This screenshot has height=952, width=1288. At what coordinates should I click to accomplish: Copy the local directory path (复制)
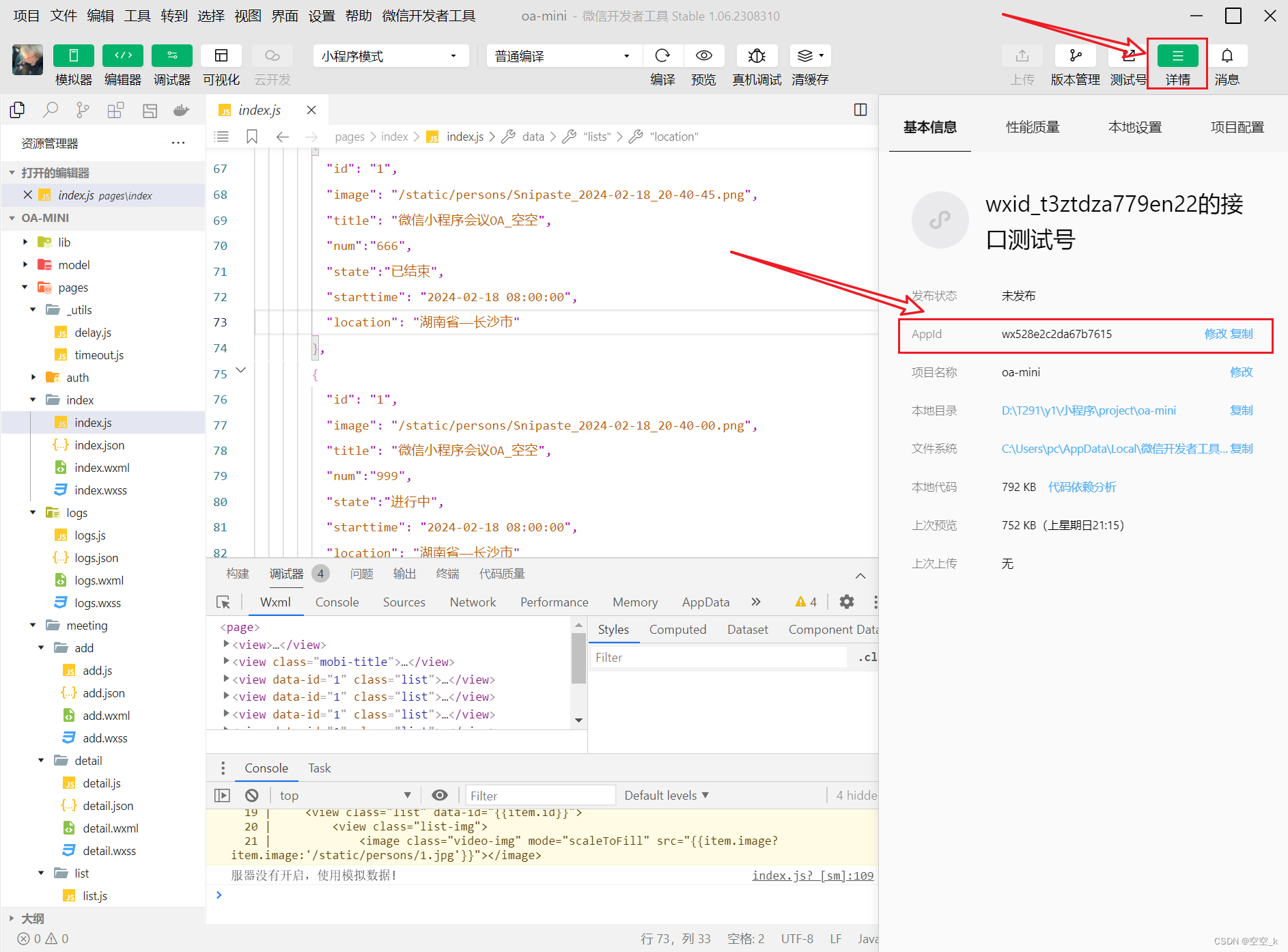[x=1242, y=410]
